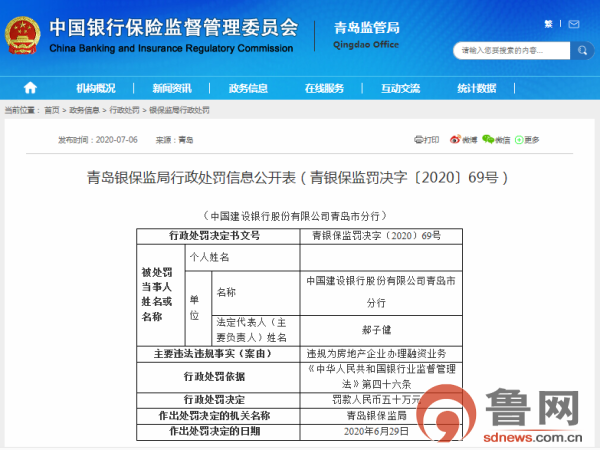Image resolution: width=600 pixels, height=450 pixels.
Task: Click the 青岛监管局 office title
Action: (366, 28)
